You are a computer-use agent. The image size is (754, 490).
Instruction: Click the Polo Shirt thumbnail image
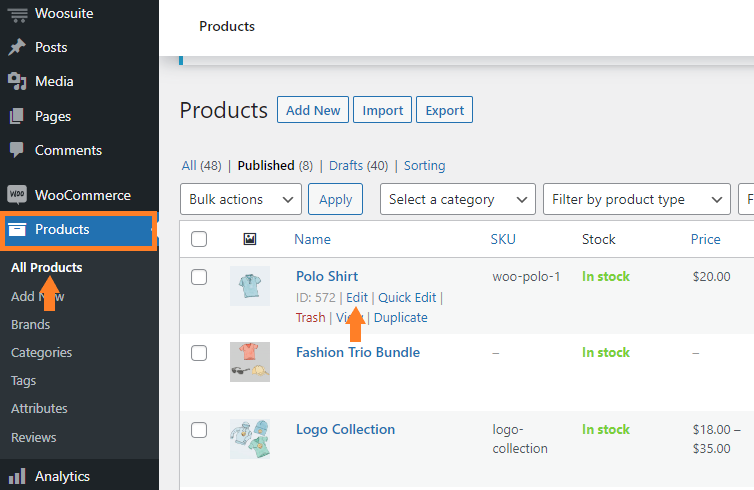coord(250,286)
